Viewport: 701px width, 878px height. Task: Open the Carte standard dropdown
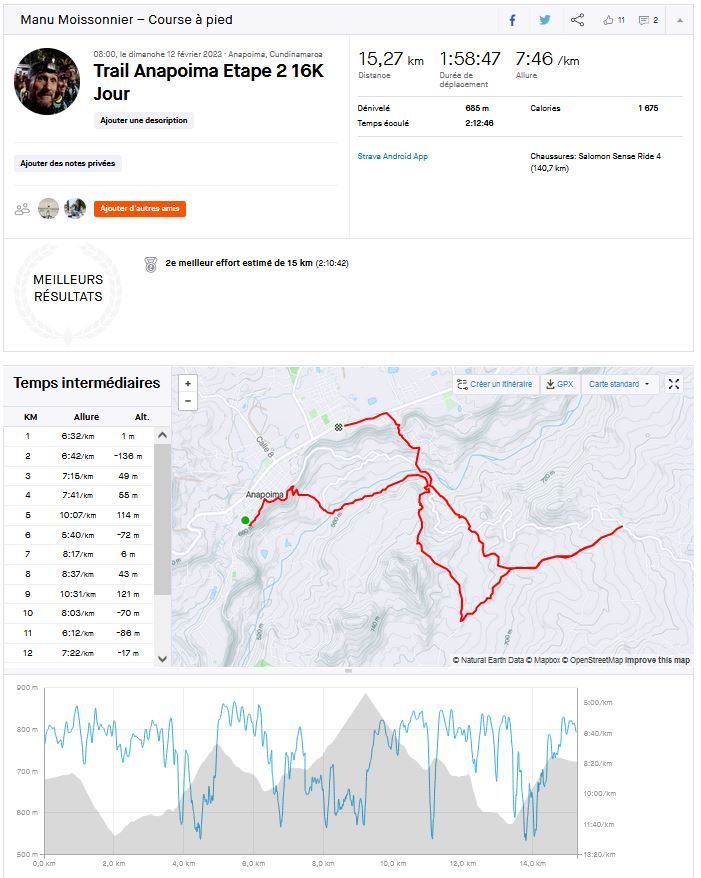619,384
